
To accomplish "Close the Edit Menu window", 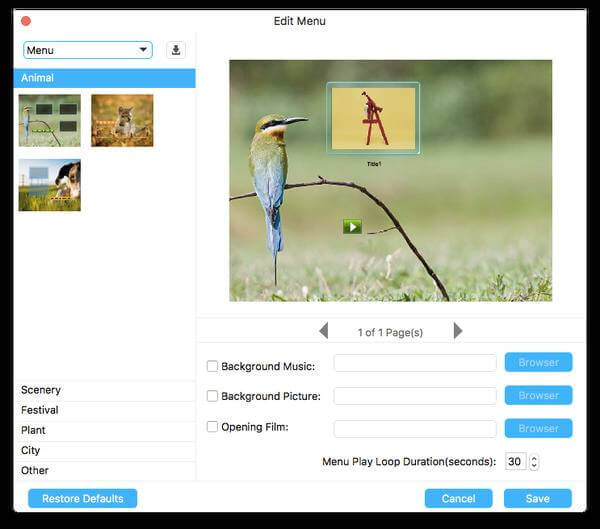I will click(26, 21).
